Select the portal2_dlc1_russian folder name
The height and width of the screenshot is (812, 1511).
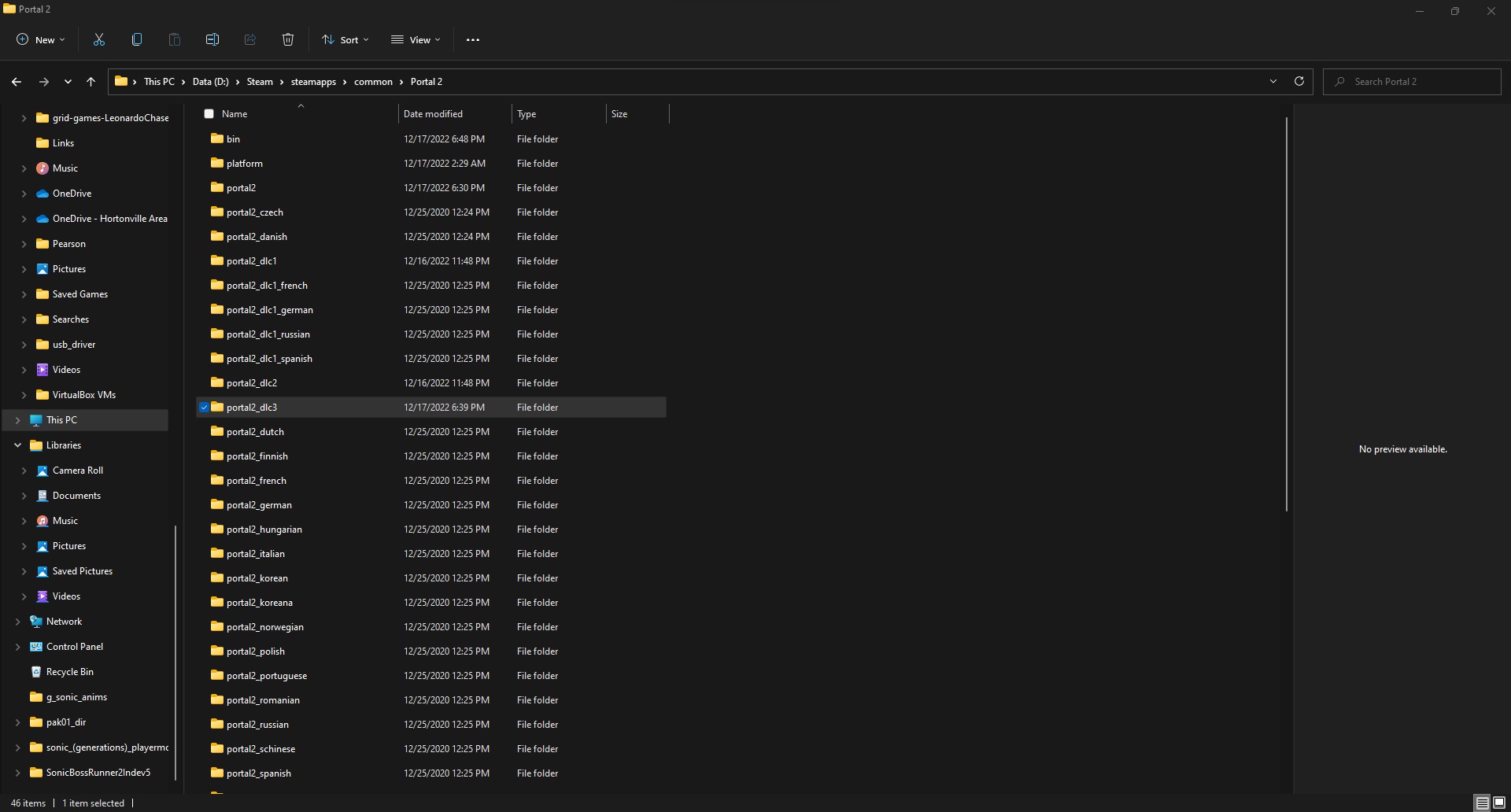tap(268, 334)
